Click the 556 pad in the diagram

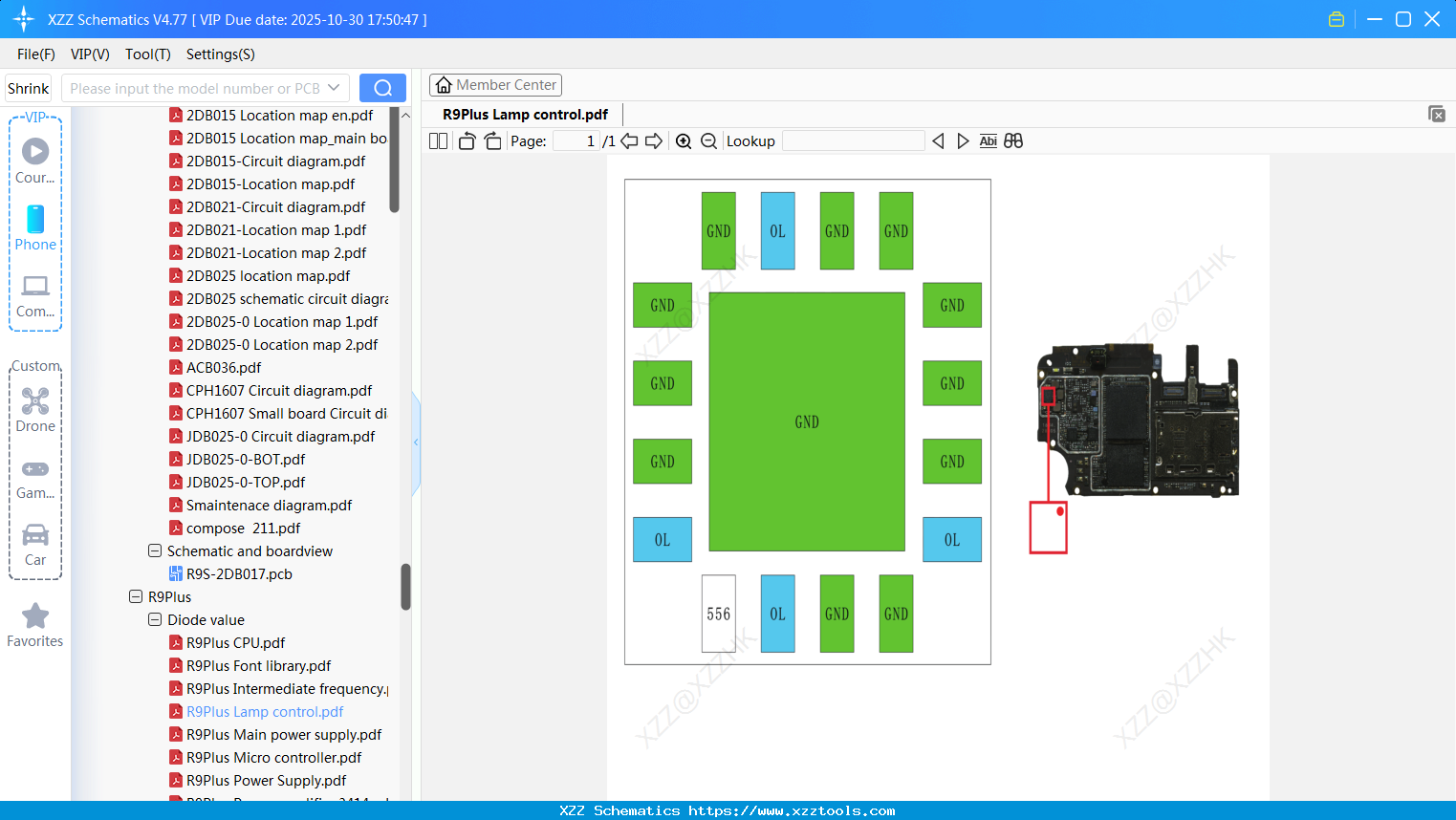[x=719, y=614]
